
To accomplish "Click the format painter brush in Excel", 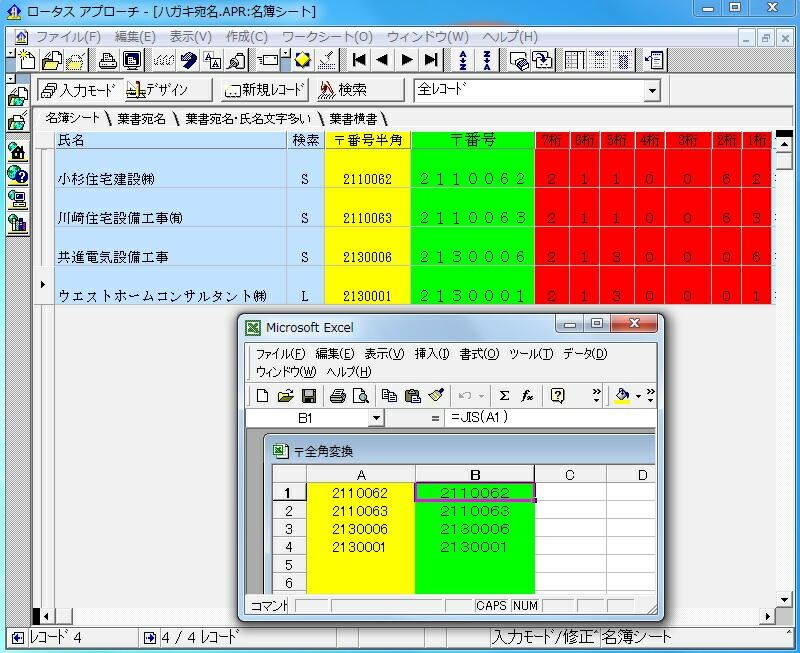I will click(x=436, y=395).
